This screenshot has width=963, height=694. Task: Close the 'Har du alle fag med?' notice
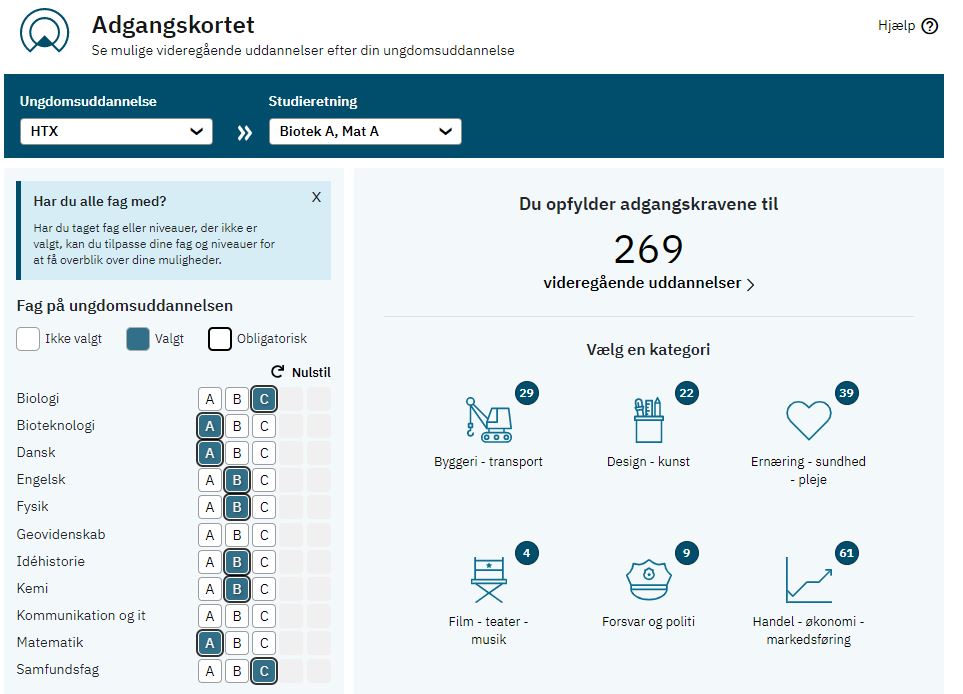pyautogui.click(x=316, y=197)
